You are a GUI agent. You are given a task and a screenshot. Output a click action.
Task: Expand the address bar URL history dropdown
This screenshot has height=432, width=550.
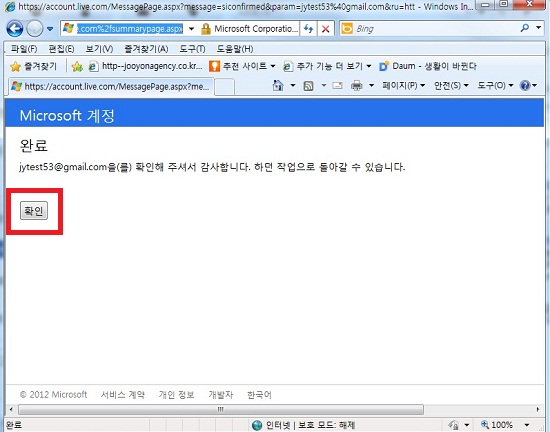(191, 29)
